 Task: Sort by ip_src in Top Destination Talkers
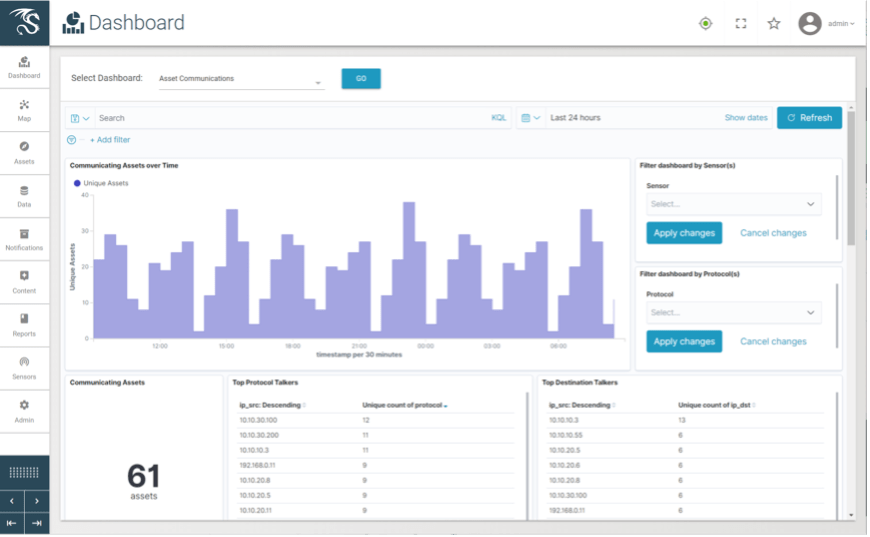coord(582,405)
